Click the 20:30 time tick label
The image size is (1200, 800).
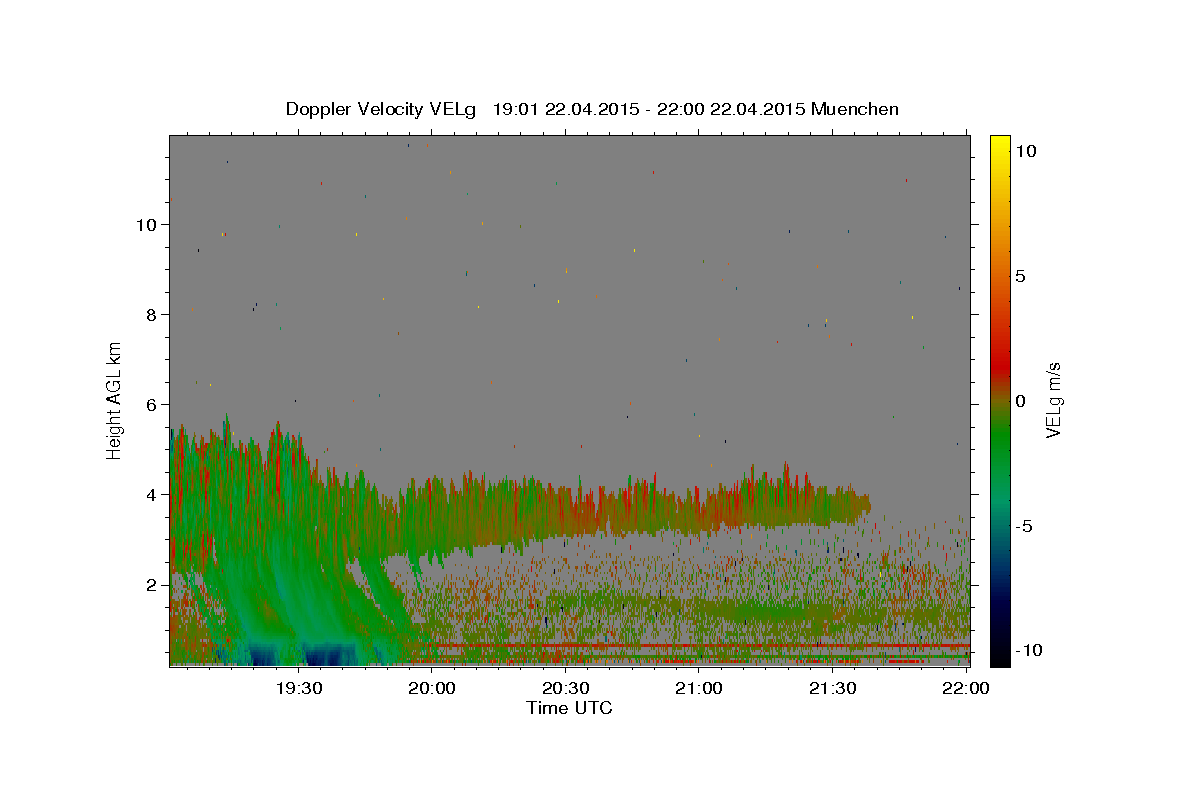(566, 688)
